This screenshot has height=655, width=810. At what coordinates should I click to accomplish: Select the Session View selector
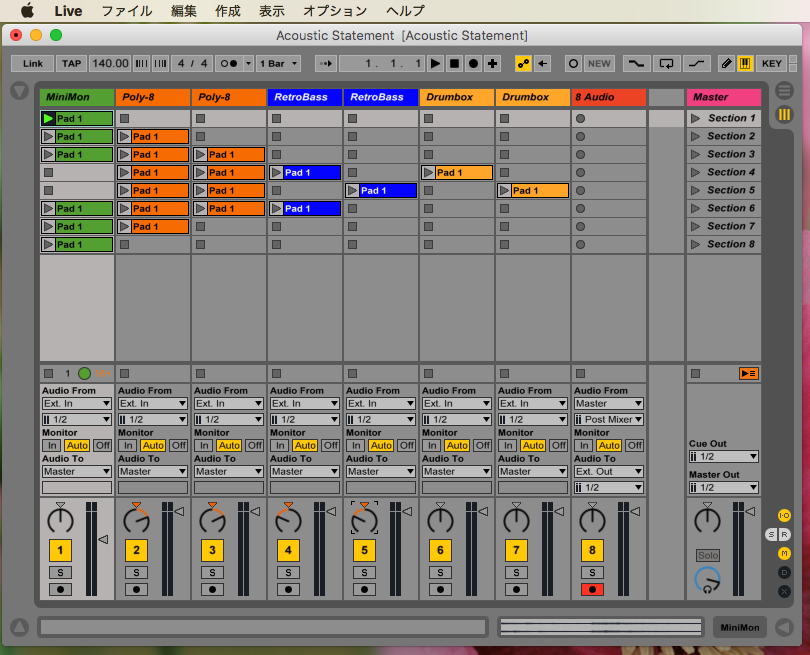click(784, 114)
